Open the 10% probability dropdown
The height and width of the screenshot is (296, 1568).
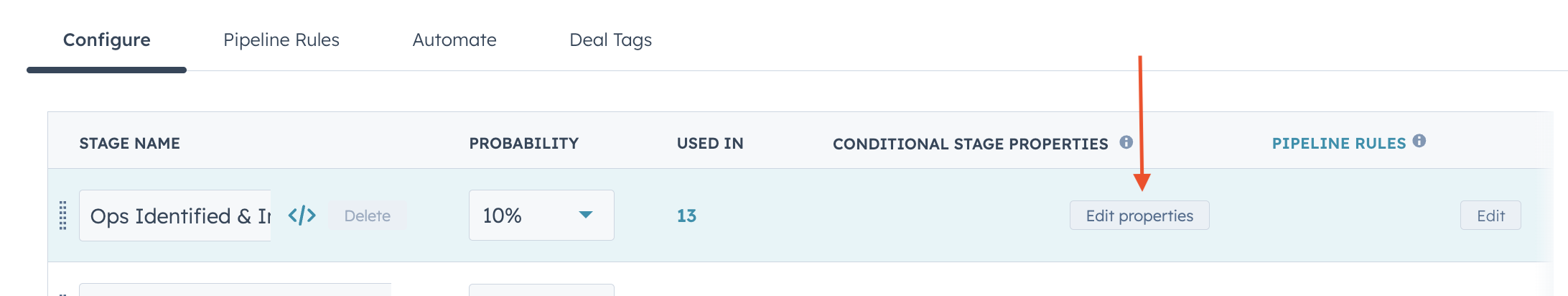pyautogui.click(x=541, y=216)
